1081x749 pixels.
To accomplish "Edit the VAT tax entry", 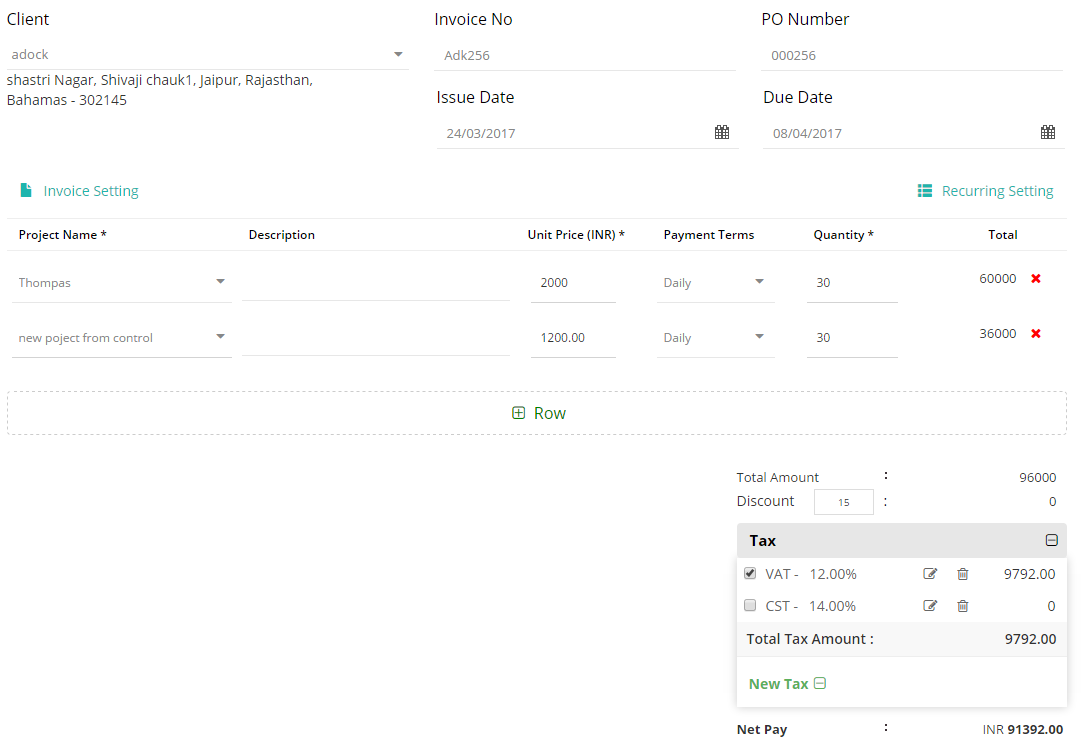I will (x=930, y=574).
